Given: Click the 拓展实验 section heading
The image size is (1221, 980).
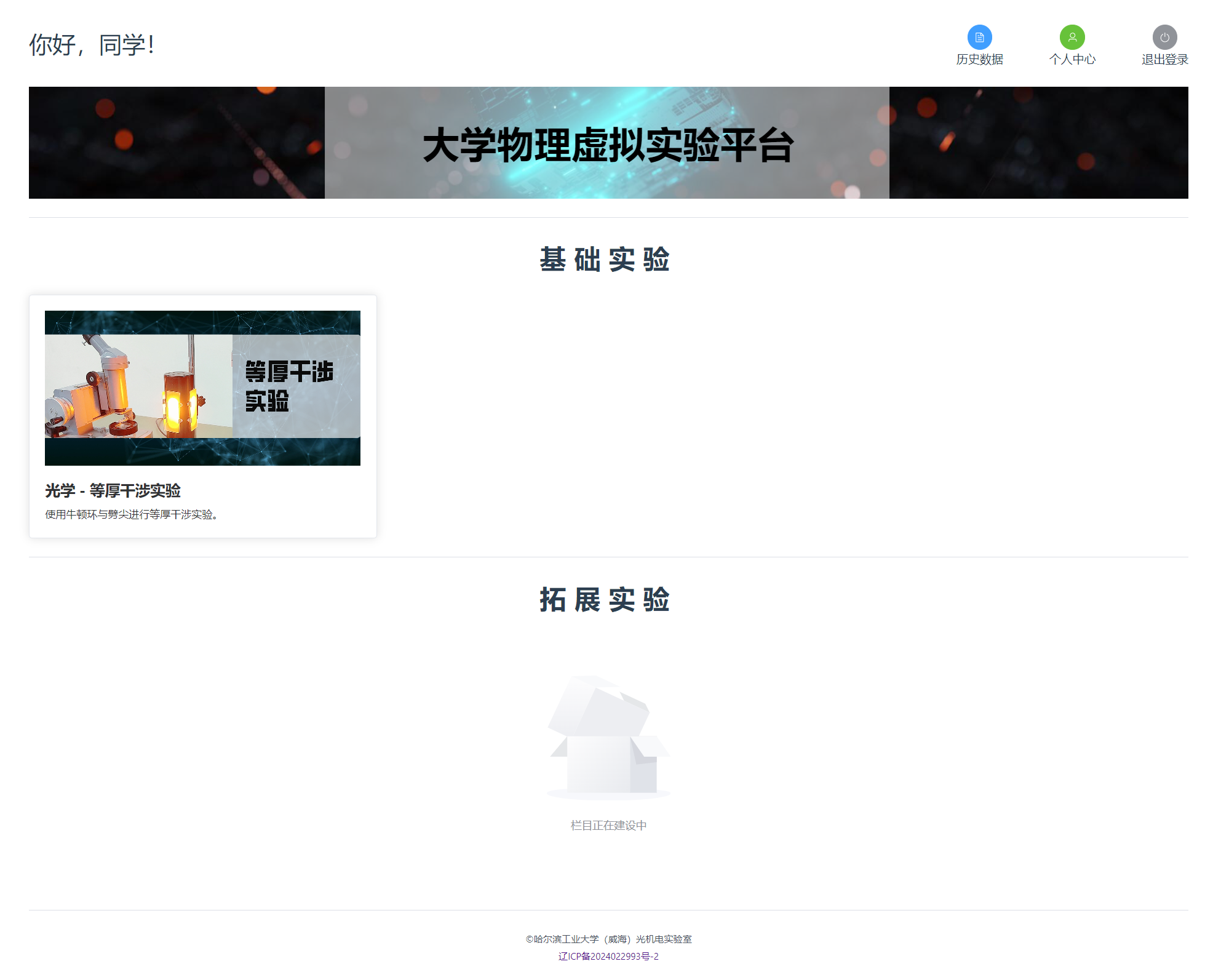Looking at the screenshot, I should coord(605,599).
